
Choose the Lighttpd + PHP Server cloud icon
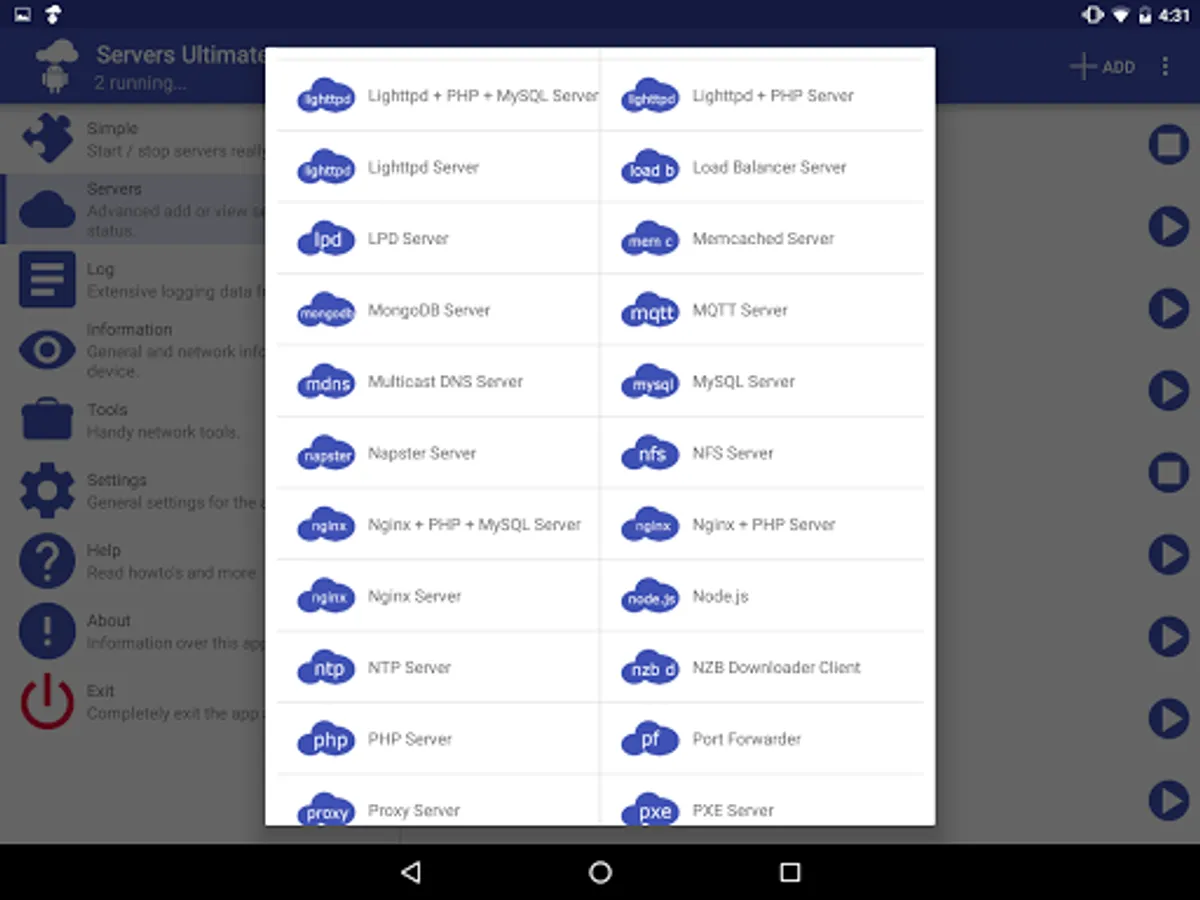[651, 95]
